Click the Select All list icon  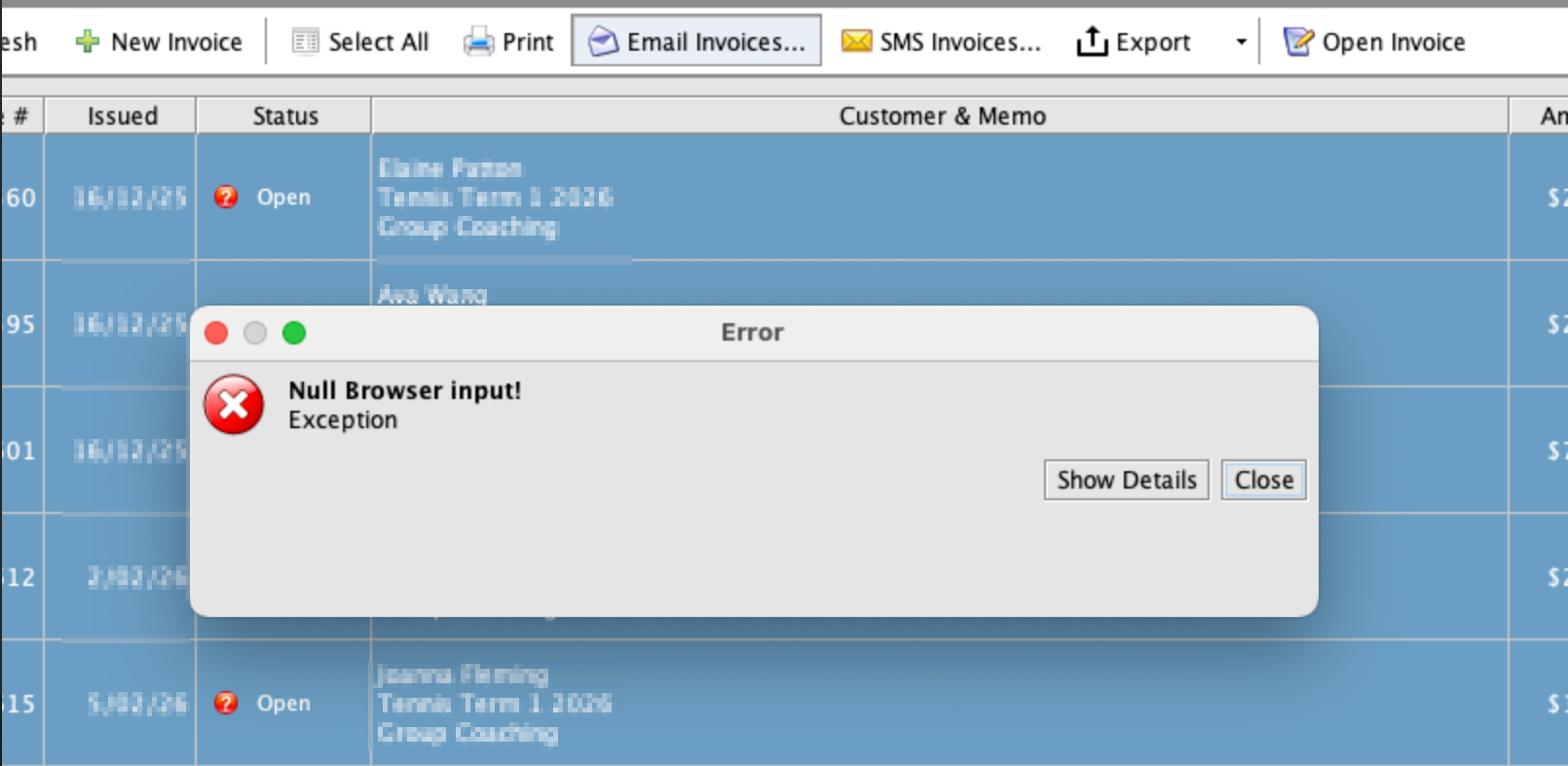[x=306, y=42]
